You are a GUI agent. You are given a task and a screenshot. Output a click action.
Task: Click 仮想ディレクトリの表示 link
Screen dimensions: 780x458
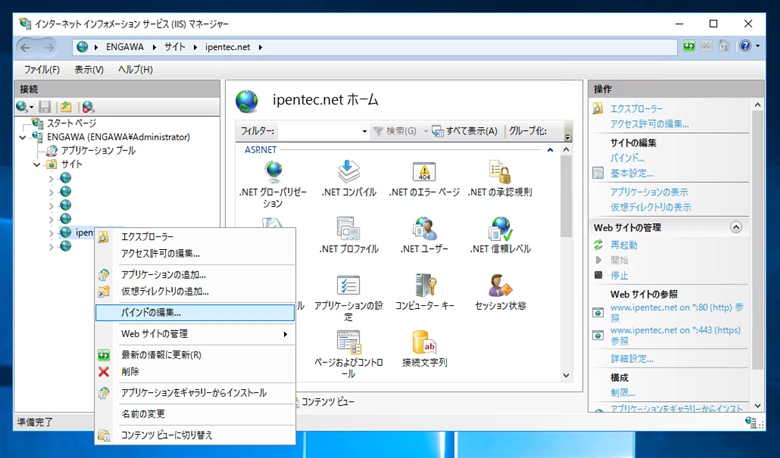[651, 207]
